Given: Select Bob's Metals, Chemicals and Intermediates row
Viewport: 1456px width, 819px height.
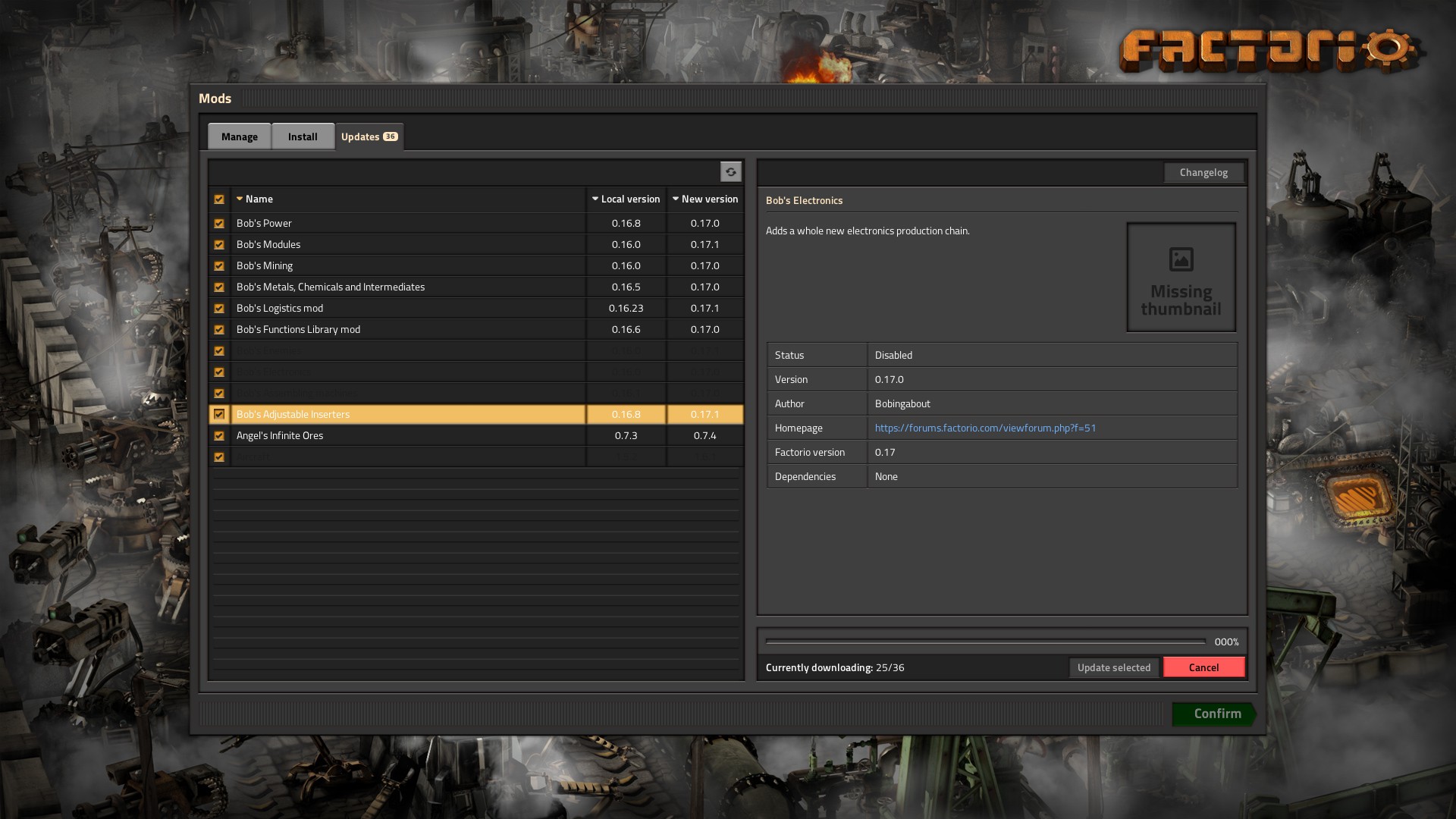Looking at the screenshot, I should click(x=476, y=287).
